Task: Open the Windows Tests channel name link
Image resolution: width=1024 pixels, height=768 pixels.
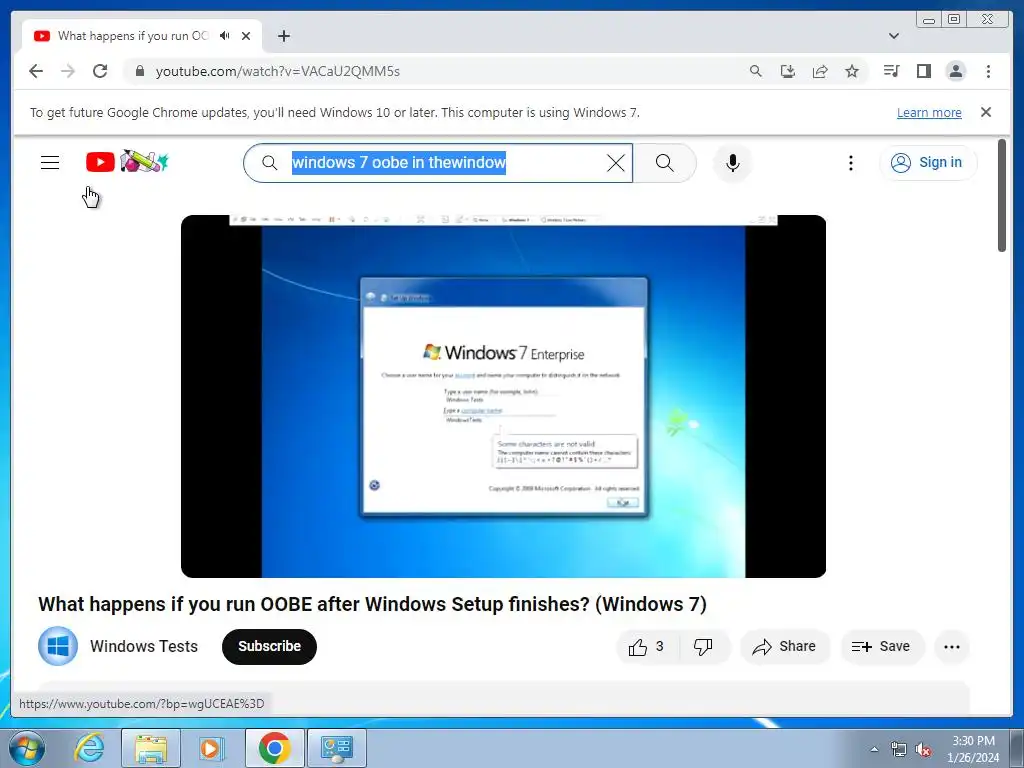Action: pos(144,647)
